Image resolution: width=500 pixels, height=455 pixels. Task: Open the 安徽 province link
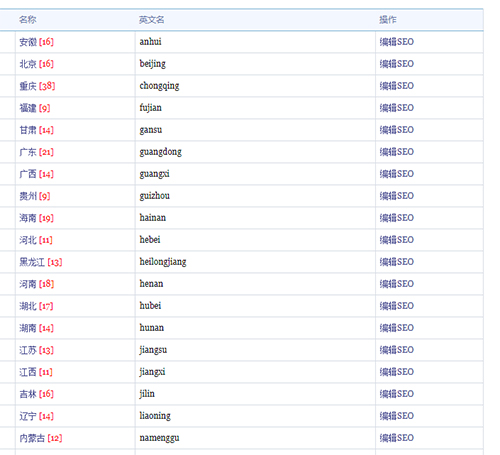click(x=28, y=42)
